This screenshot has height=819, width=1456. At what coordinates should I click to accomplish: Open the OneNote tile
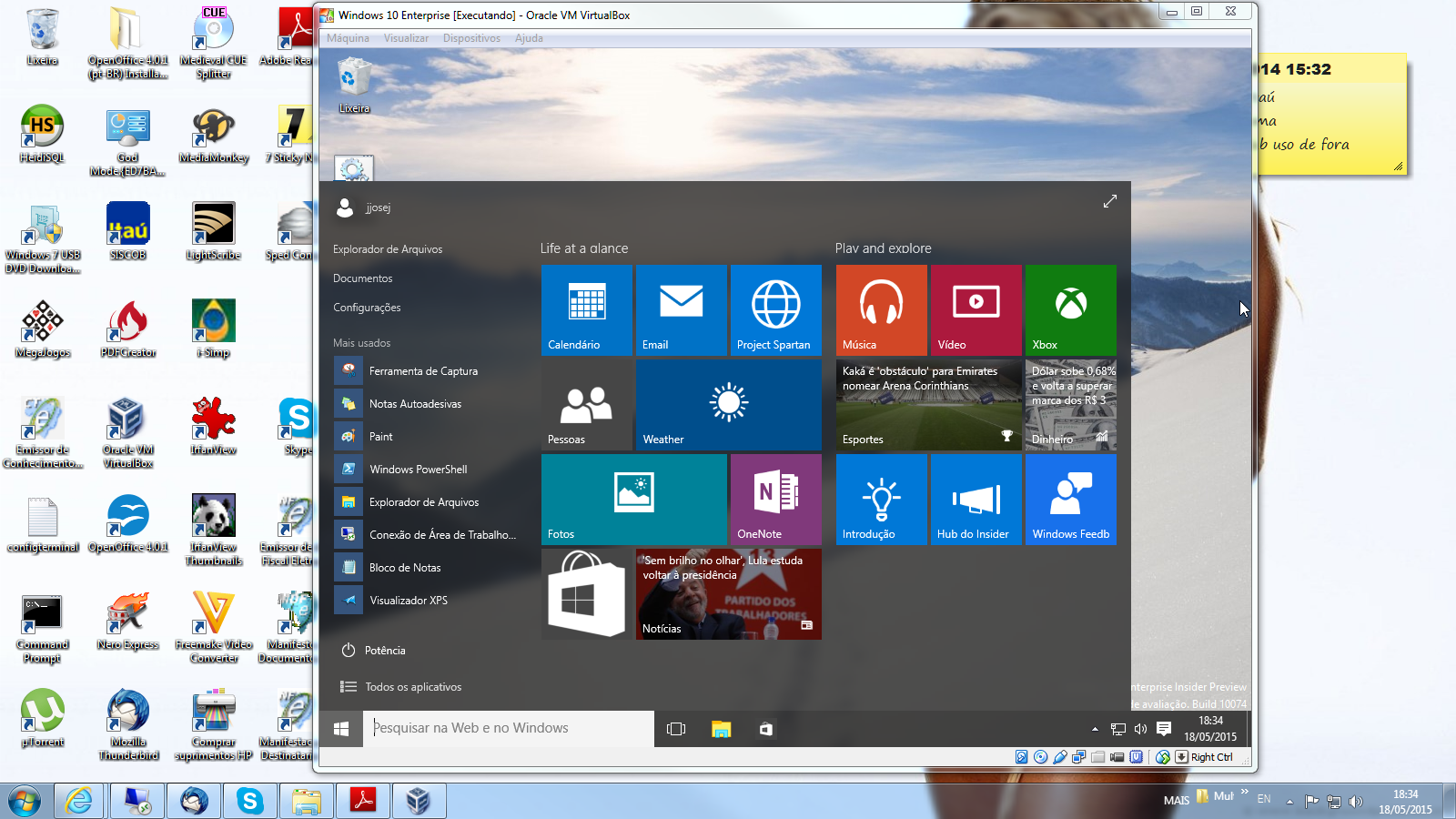coord(775,499)
